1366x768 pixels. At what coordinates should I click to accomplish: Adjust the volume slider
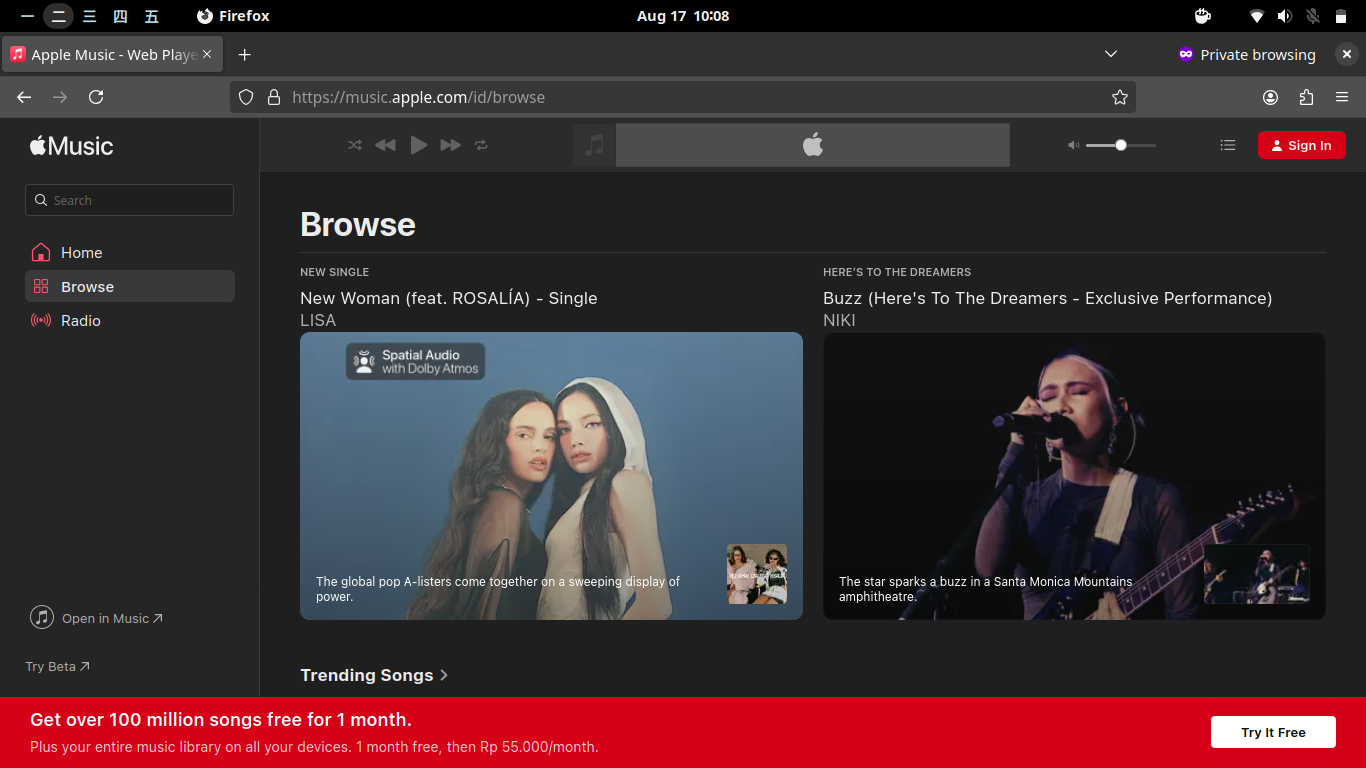pyautogui.click(x=1121, y=145)
